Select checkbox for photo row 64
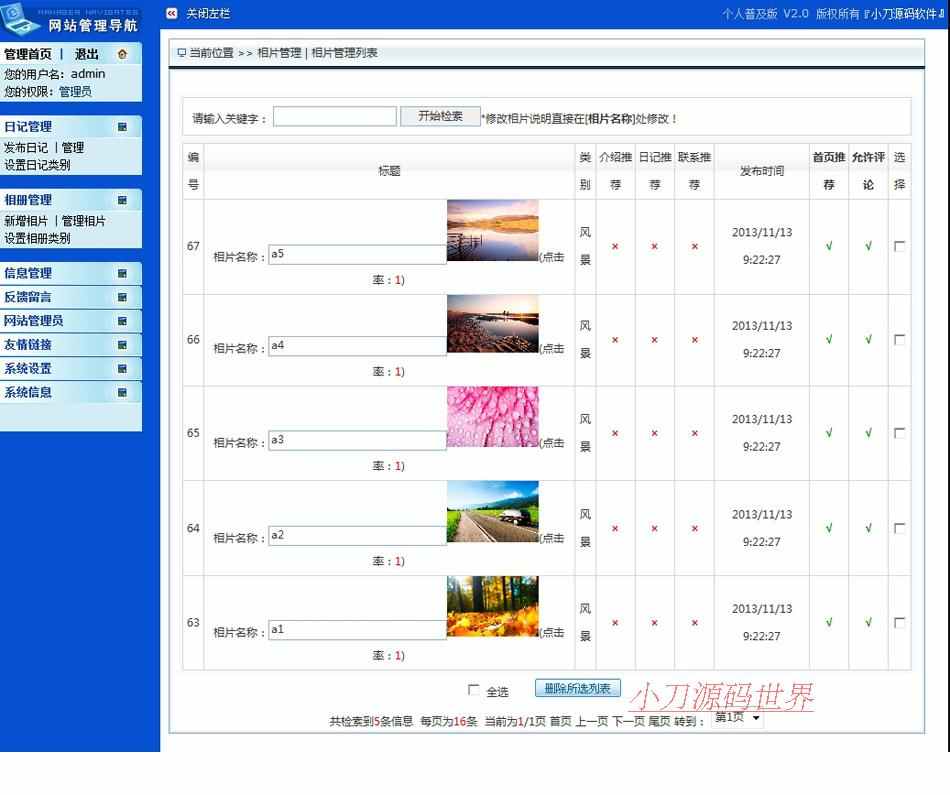Image resolution: width=950 pixels, height=795 pixels. [x=900, y=528]
